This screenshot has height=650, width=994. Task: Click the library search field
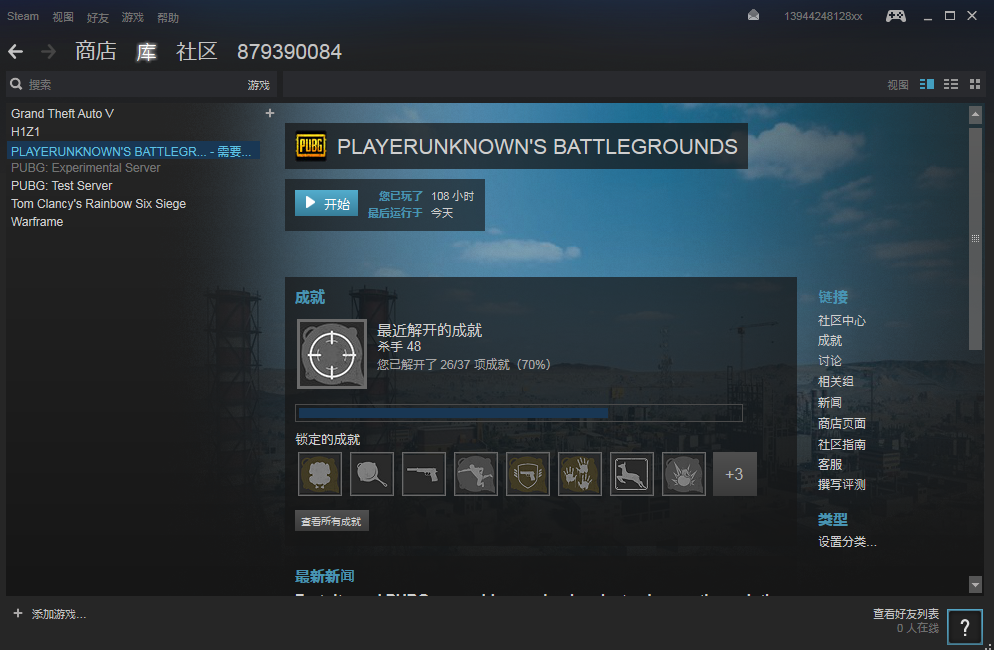pyautogui.click(x=127, y=84)
